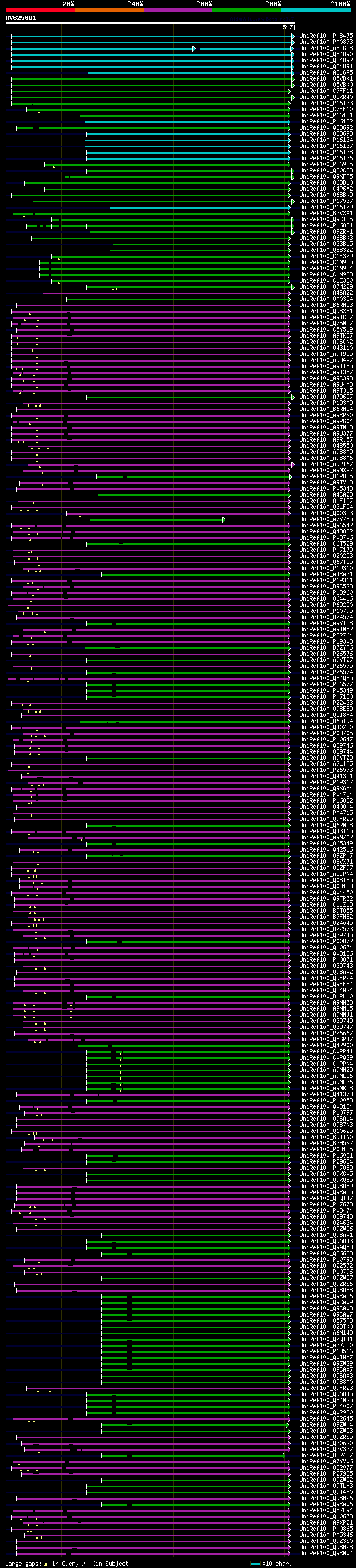Select label UniRef100_B3VSA1
The width and height of the screenshot is (356, 1568).
[x=325, y=214]
